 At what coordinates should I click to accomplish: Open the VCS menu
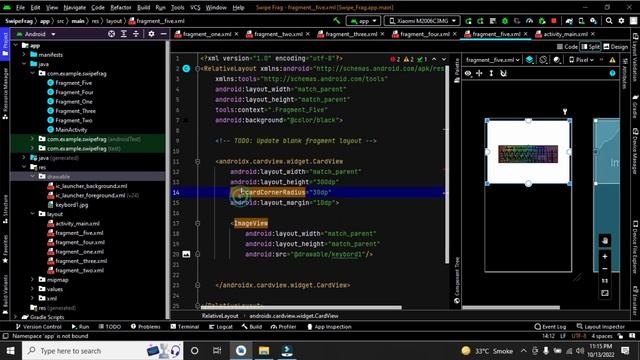coord(195,7)
